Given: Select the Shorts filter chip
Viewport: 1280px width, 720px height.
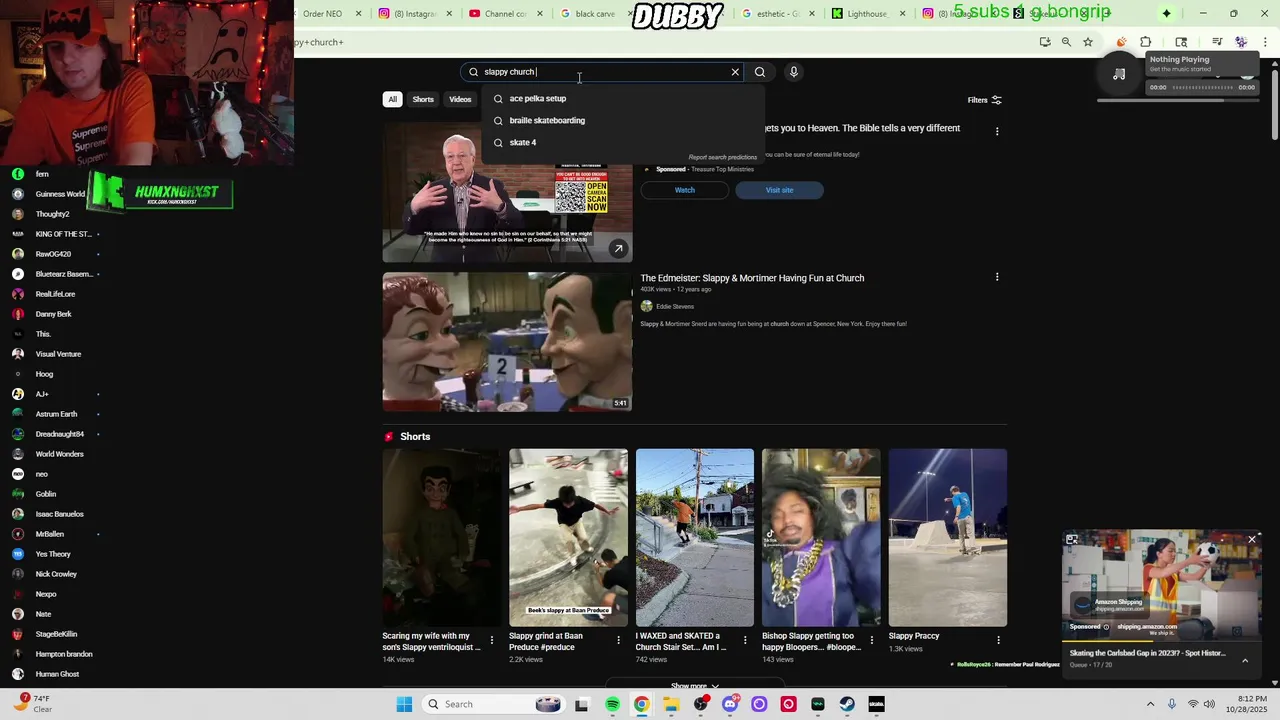Looking at the screenshot, I should [x=423, y=99].
